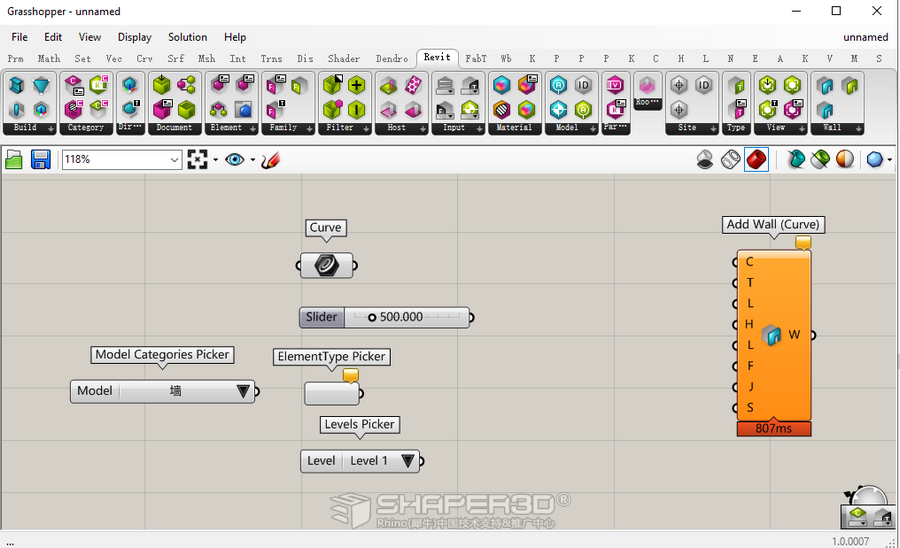Click the green download-box icon in the Document panel
This screenshot has height=548, width=900.
[x=162, y=85]
